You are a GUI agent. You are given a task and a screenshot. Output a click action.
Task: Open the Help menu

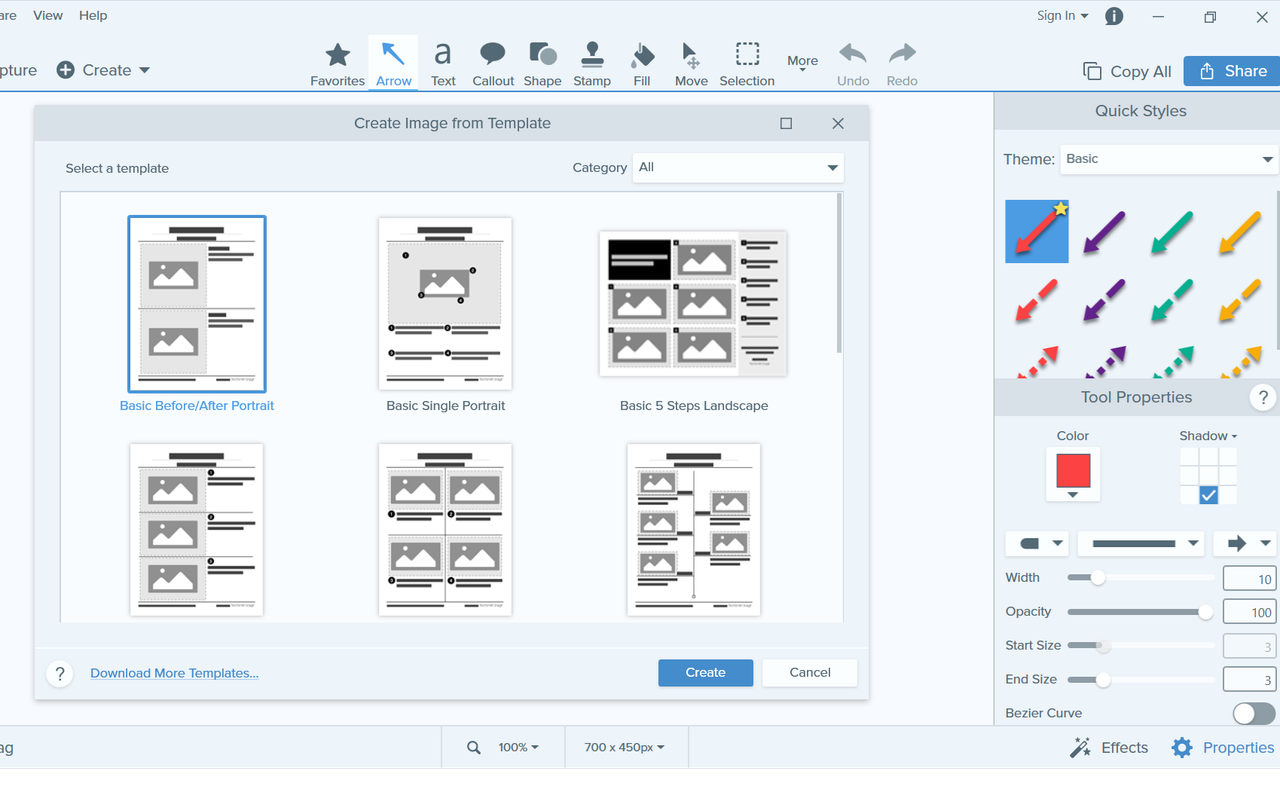(x=93, y=15)
